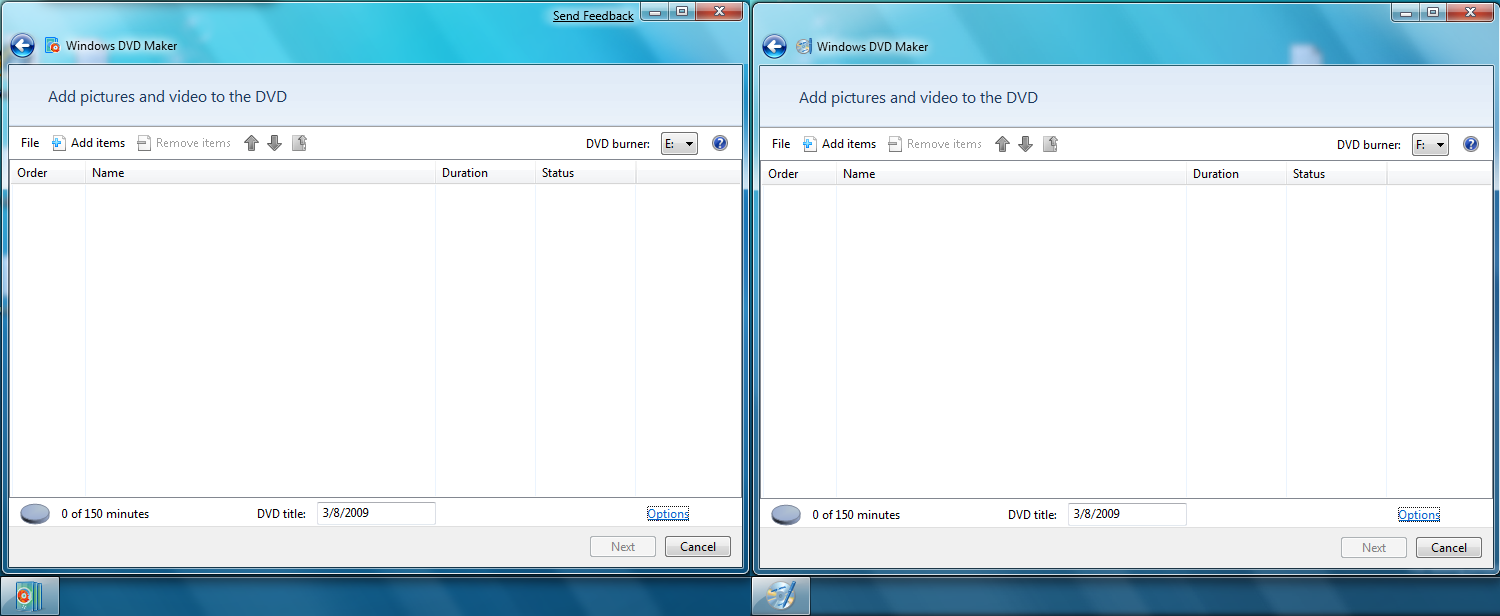Screen dimensions: 1500x616
Task: Open Options link in right window
Action: (x=1419, y=515)
